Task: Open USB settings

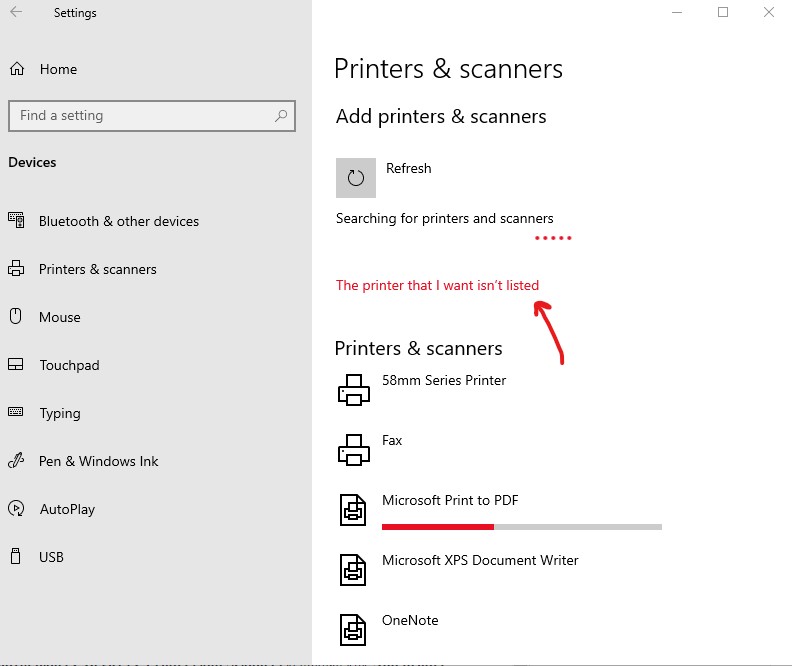Action: click(x=51, y=557)
